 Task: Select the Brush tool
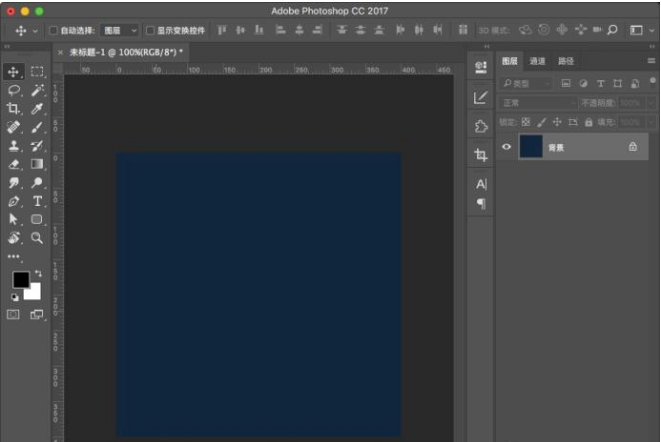coord(37,127)
